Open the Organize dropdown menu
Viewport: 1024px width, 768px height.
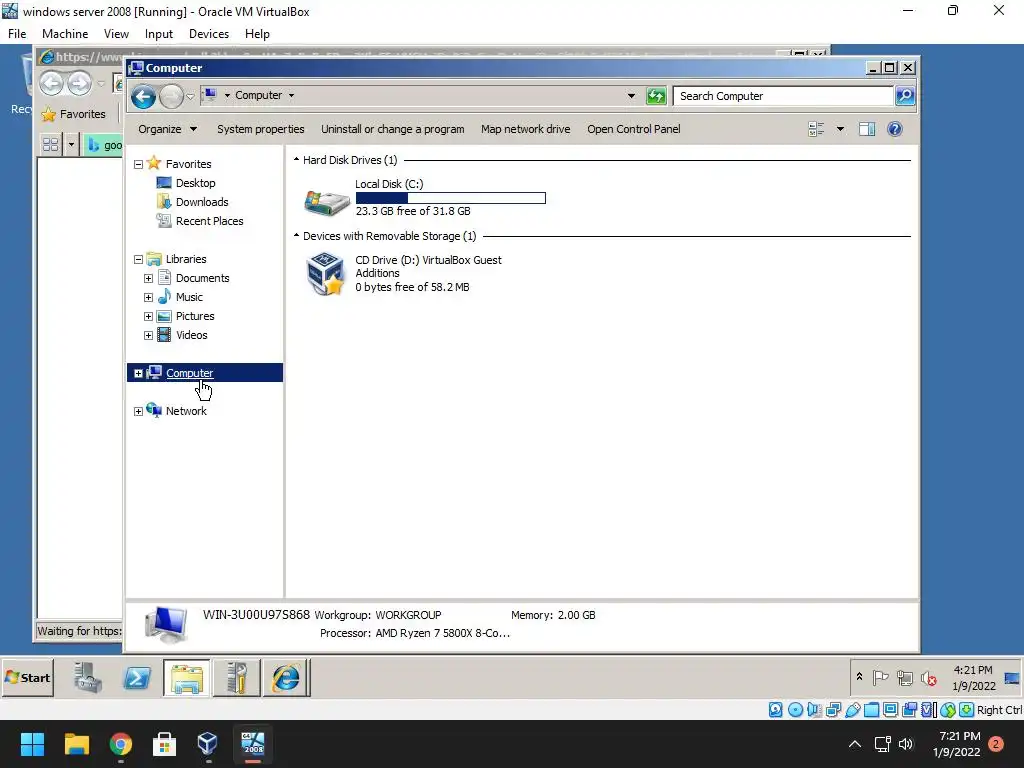167,129
